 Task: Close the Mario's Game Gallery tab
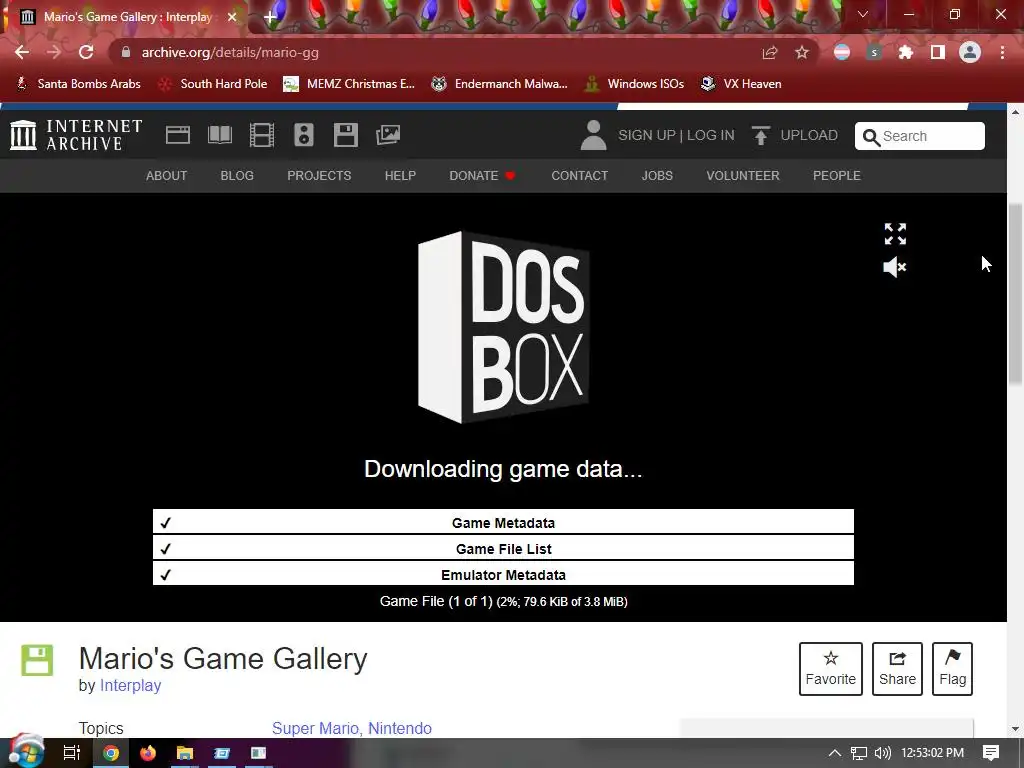point(232,17)
